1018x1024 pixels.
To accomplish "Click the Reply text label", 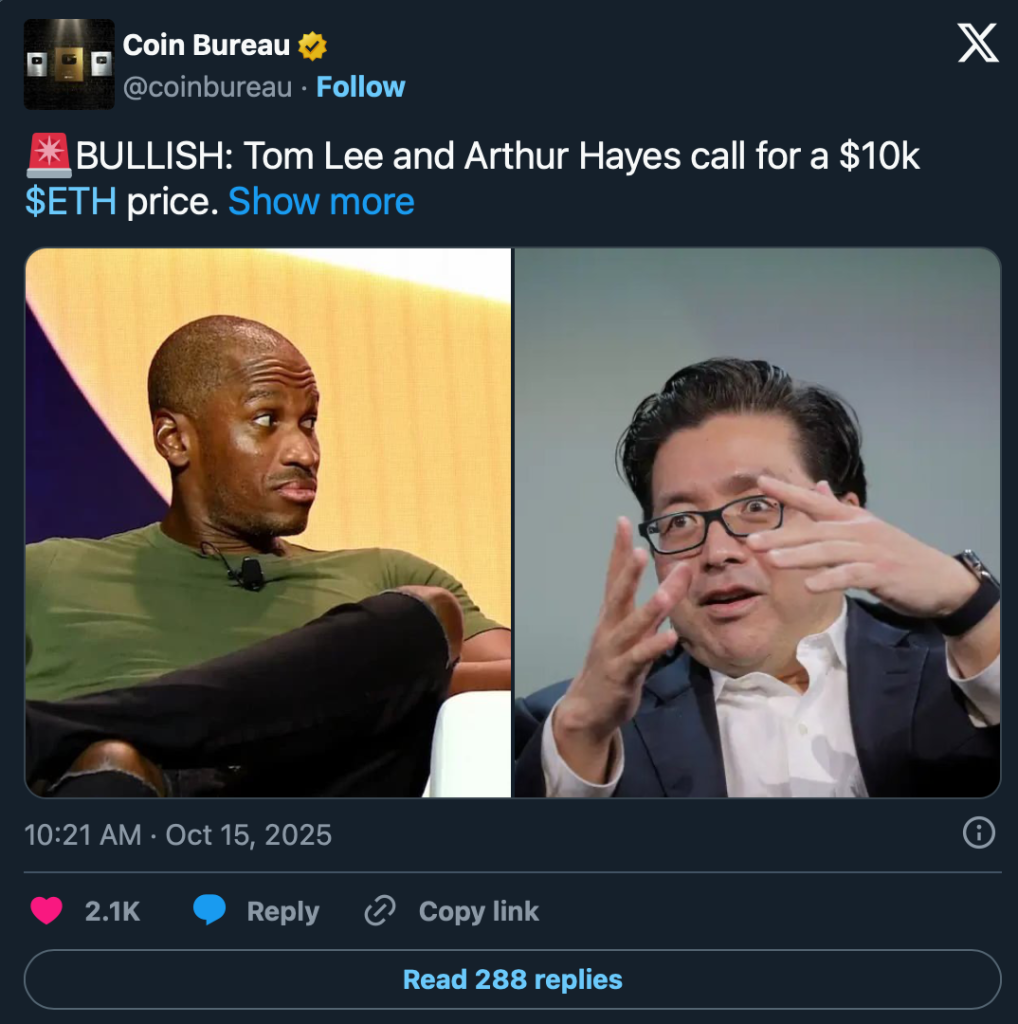I will point(283,911).
